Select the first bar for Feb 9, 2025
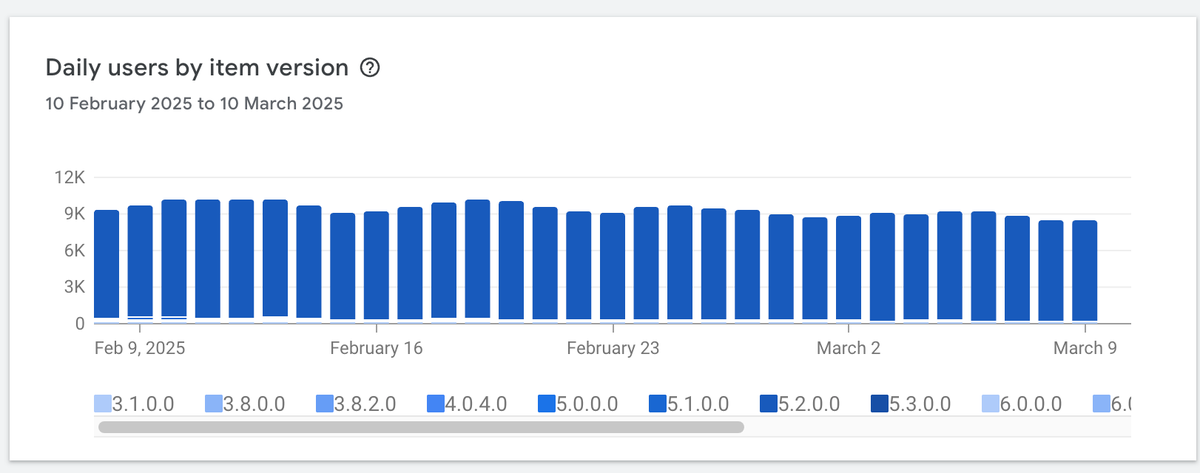 click(x=107, y=265)
